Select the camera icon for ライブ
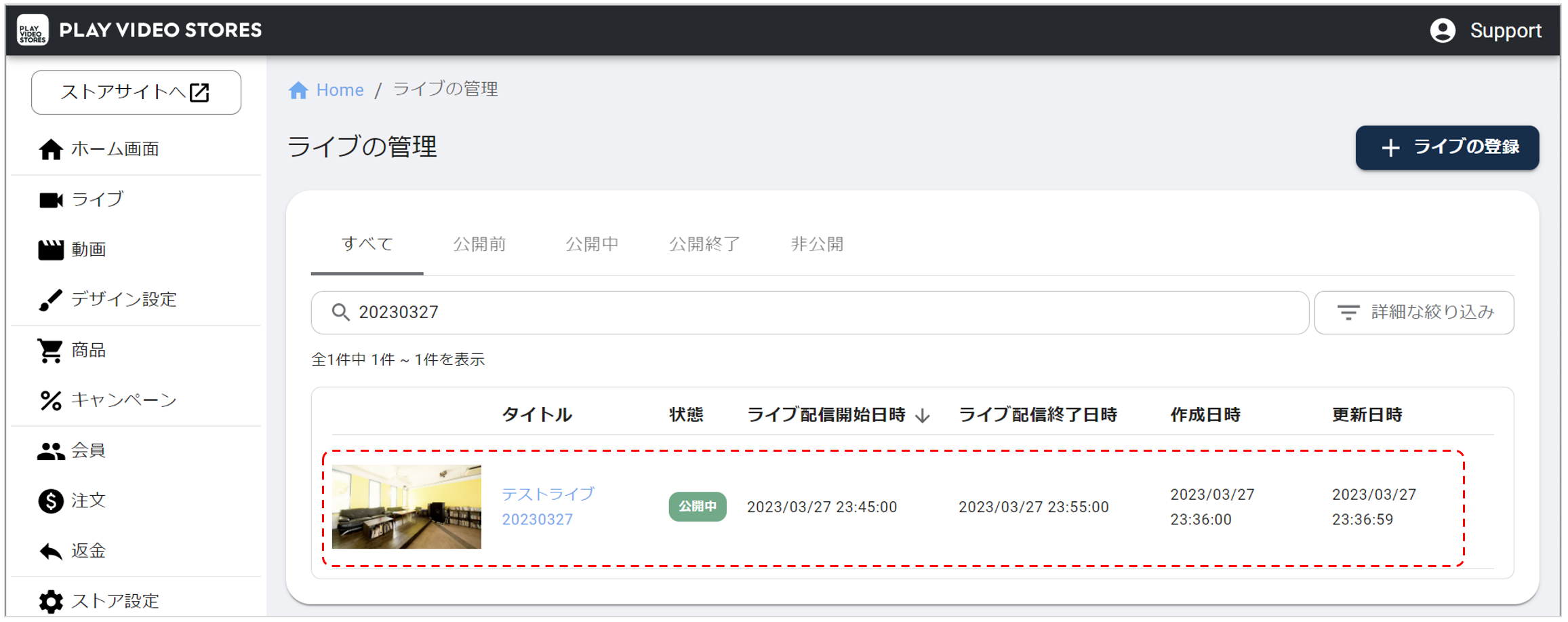The width and height of the screenshot is (1568, 622). (x=51, y=200)
